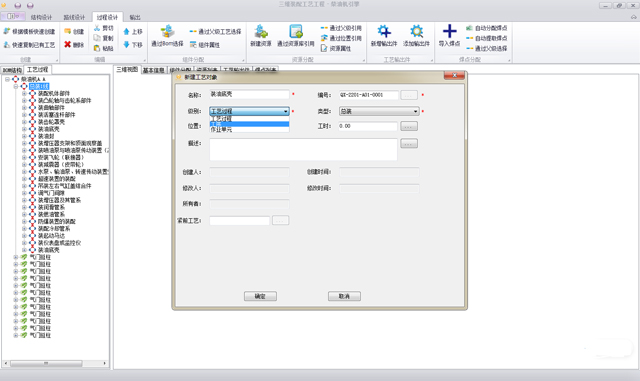Click the 复制 icon in the ribbon

[x=97, y=38]
